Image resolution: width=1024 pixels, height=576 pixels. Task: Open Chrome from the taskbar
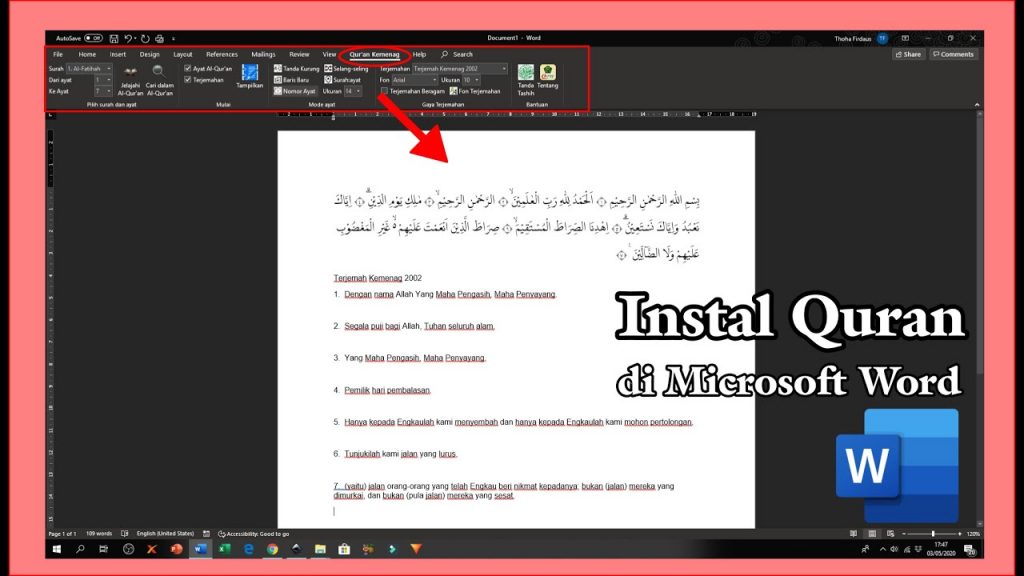272,549
